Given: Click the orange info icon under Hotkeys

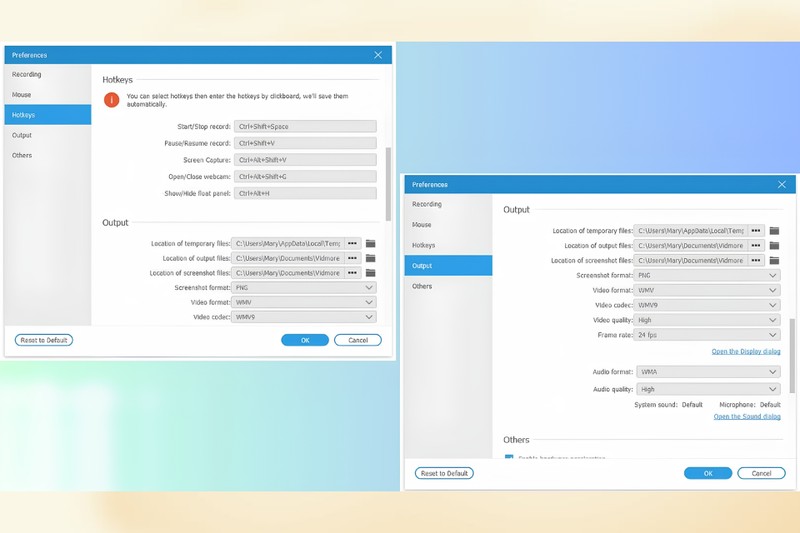Looking at the screenshot, I should point(111,100).
